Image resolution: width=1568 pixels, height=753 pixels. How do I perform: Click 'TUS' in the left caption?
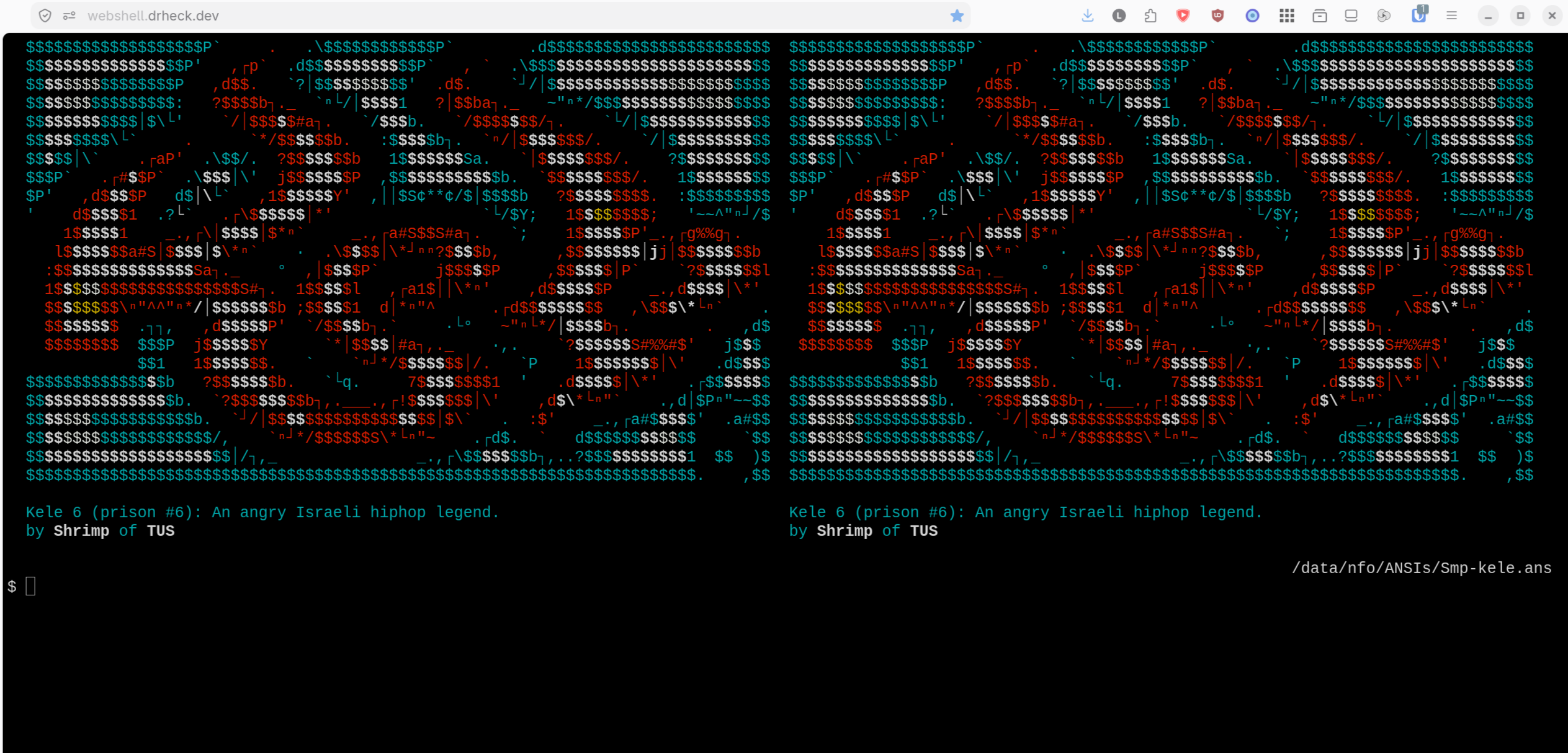click(x=160, y=531)
